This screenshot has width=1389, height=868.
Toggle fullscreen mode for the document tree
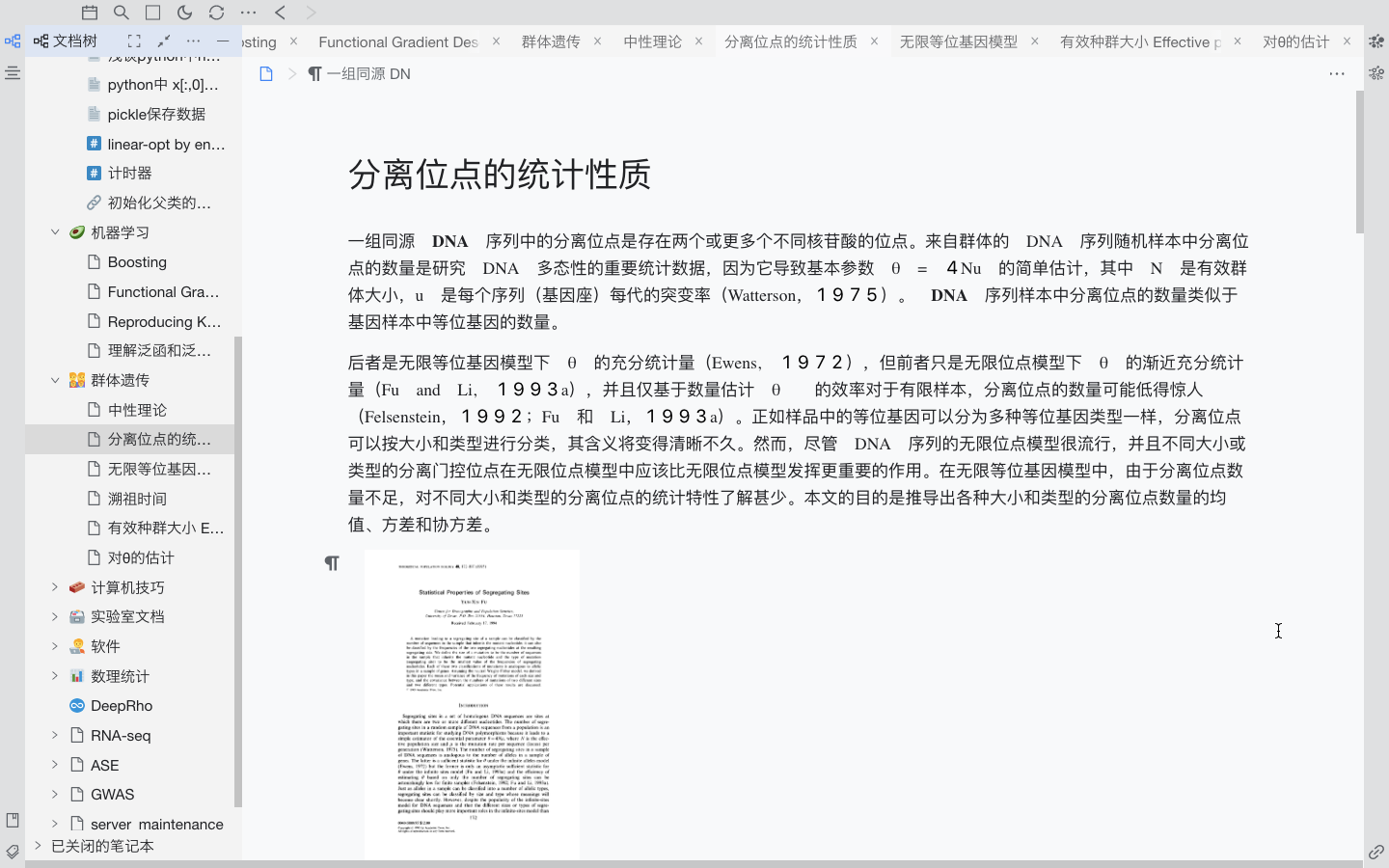(x=133, y=42)
